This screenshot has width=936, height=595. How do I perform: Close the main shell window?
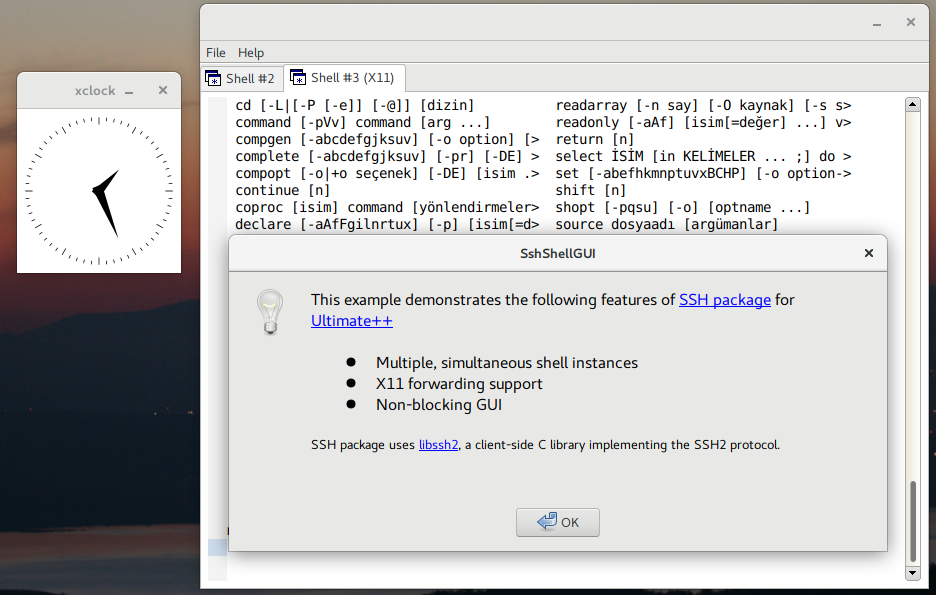(911, 21)
